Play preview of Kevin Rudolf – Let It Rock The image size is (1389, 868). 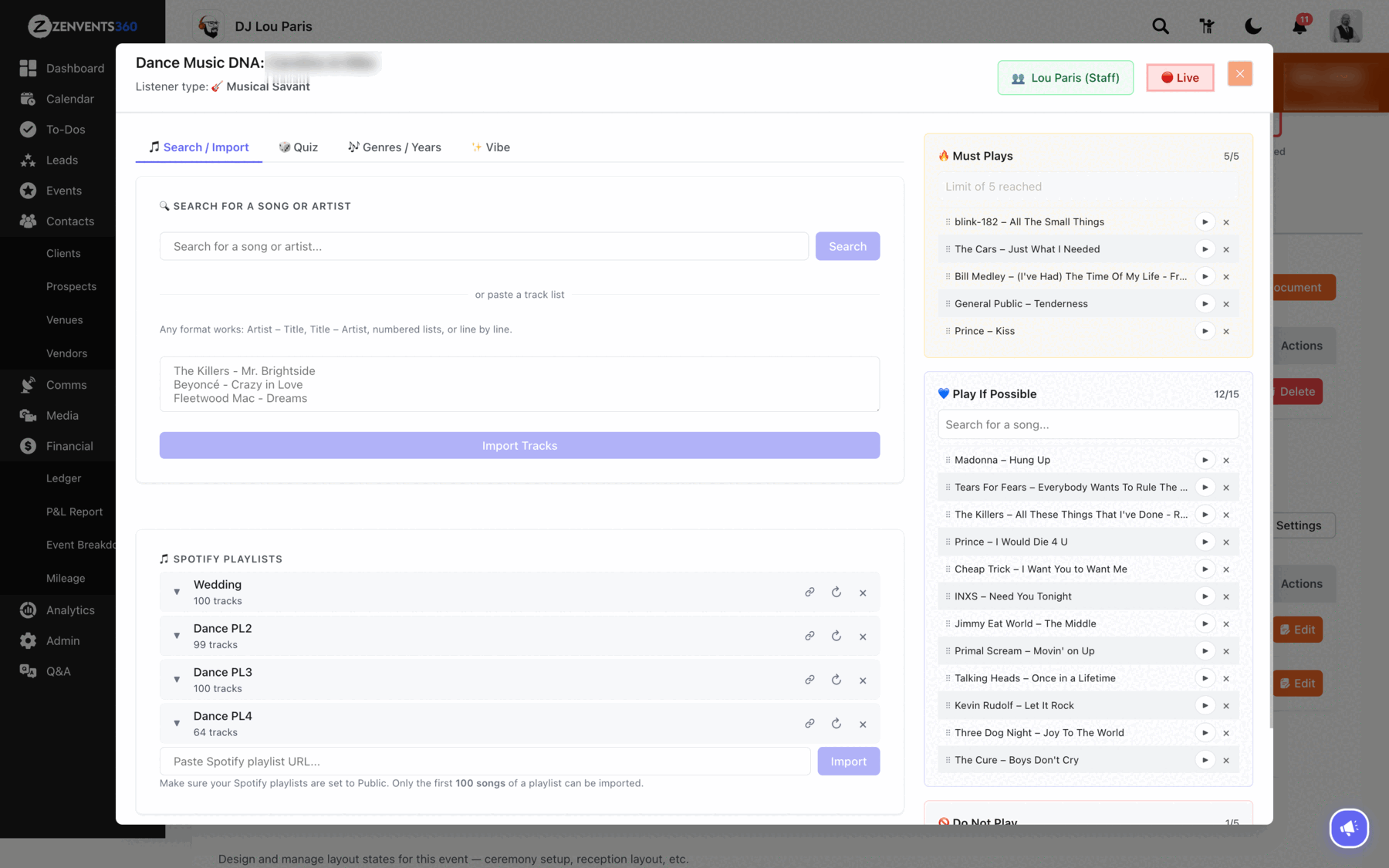click(1205, 705)
